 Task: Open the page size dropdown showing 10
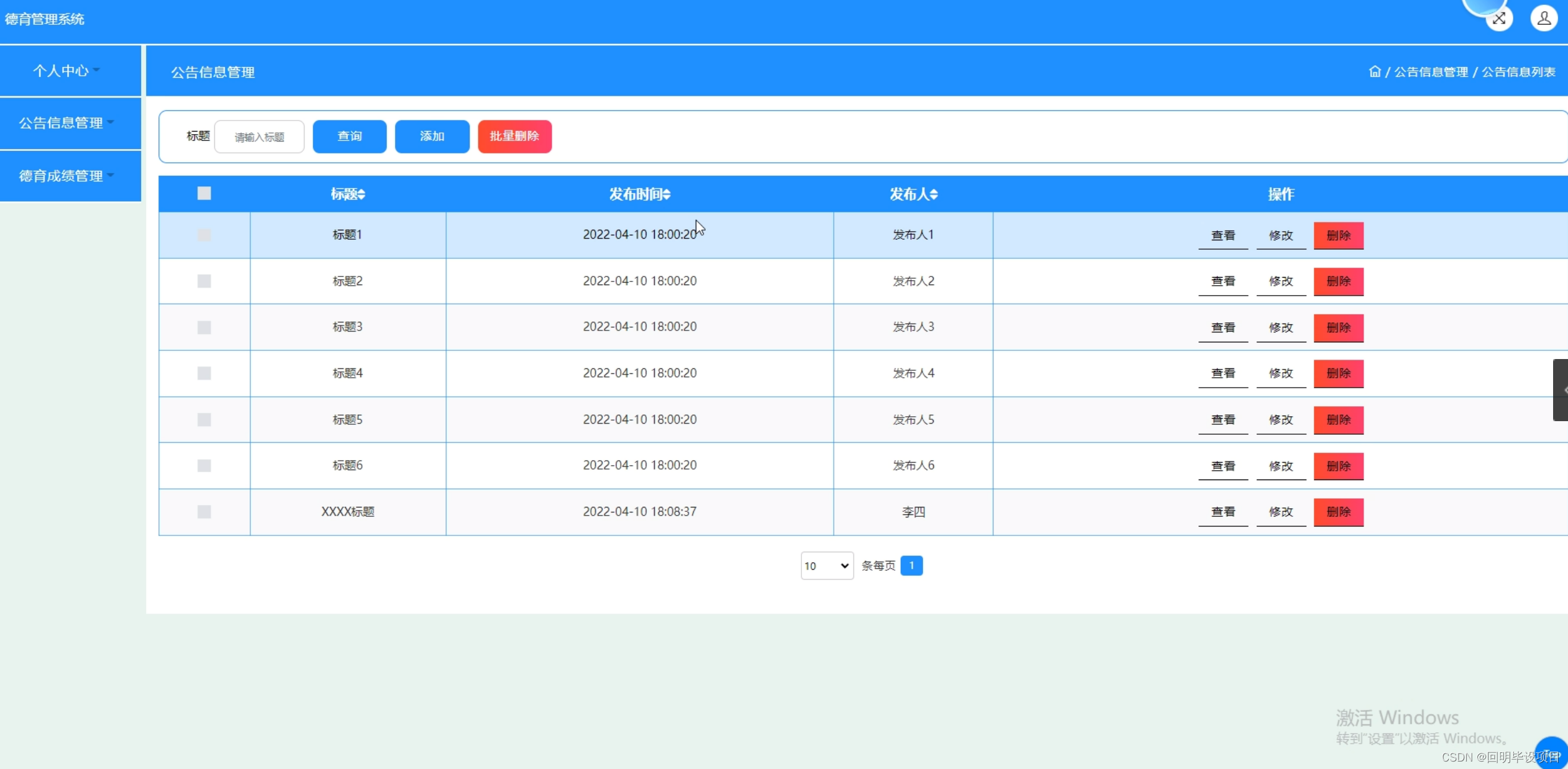pos(826,565)
